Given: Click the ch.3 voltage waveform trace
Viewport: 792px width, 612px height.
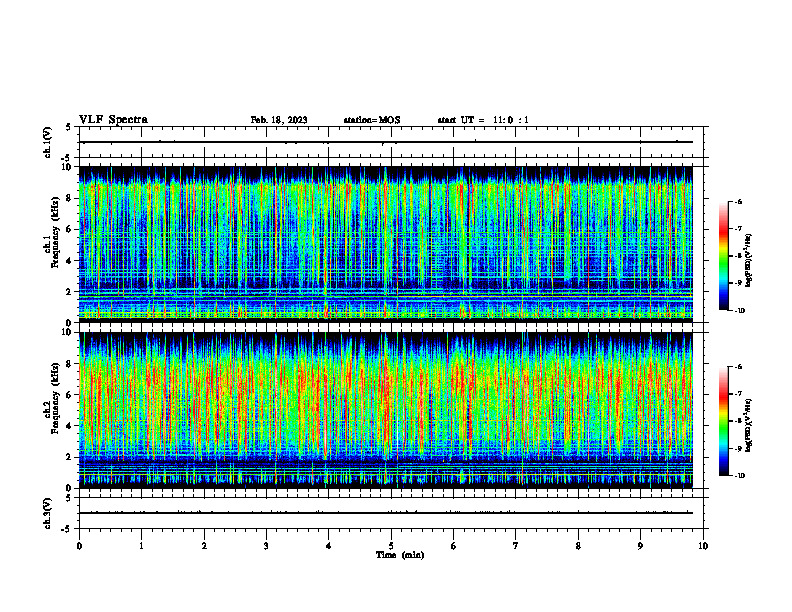Looking at the screenshot, I should (385, 513).
